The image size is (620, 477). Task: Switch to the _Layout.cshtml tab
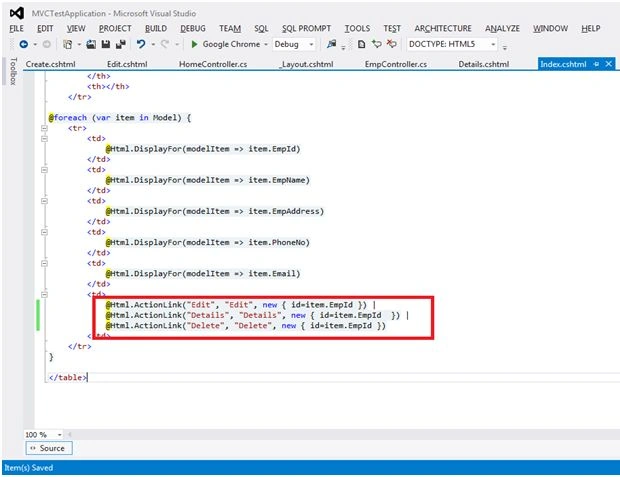(x=306, y=64)
